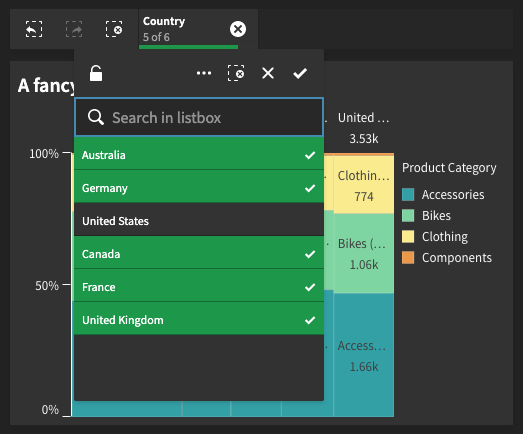523x434 pixels.
Task: Click the United 3.53k column header
Action: tap(364, 128)
